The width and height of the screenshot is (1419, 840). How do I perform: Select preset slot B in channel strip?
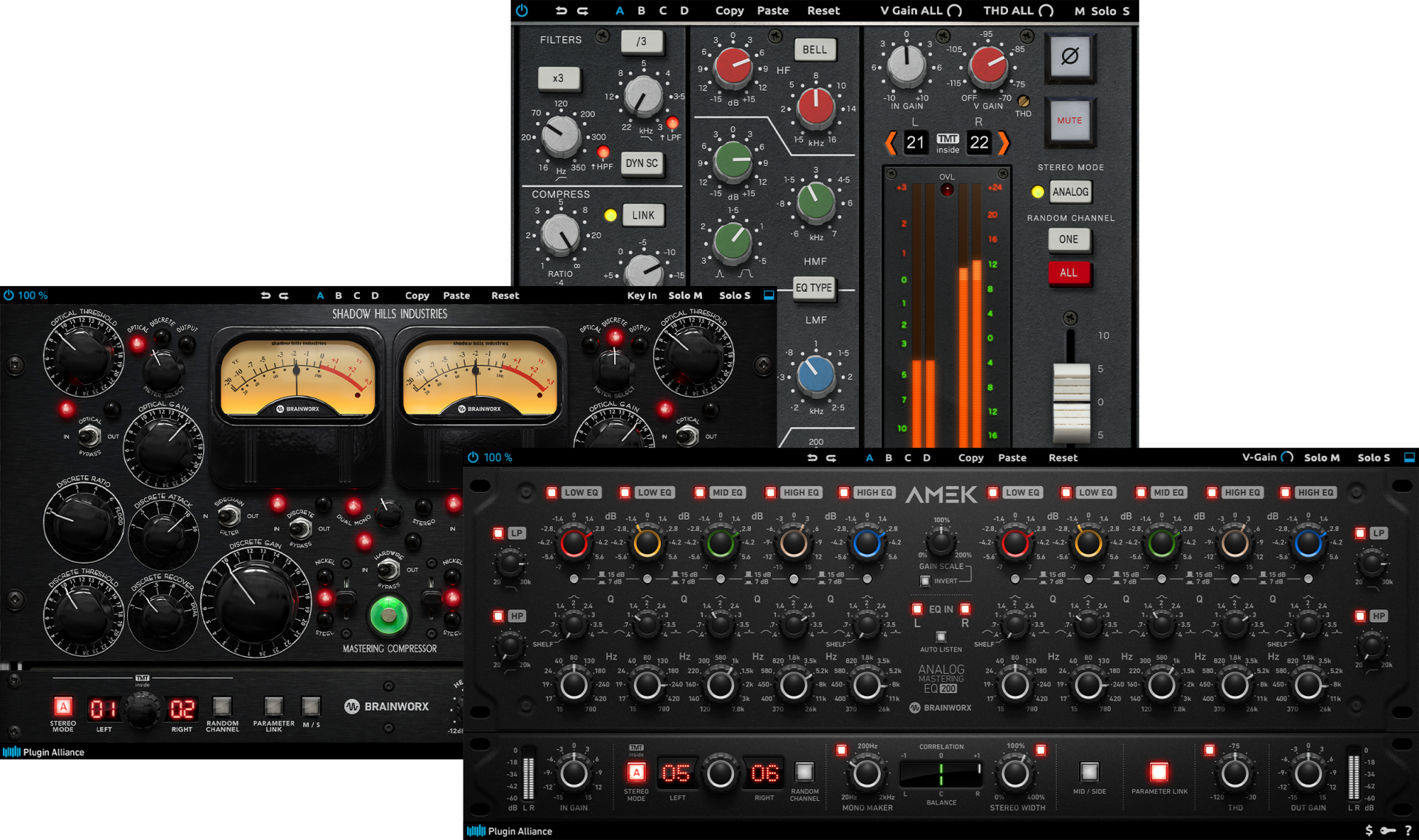641,11
